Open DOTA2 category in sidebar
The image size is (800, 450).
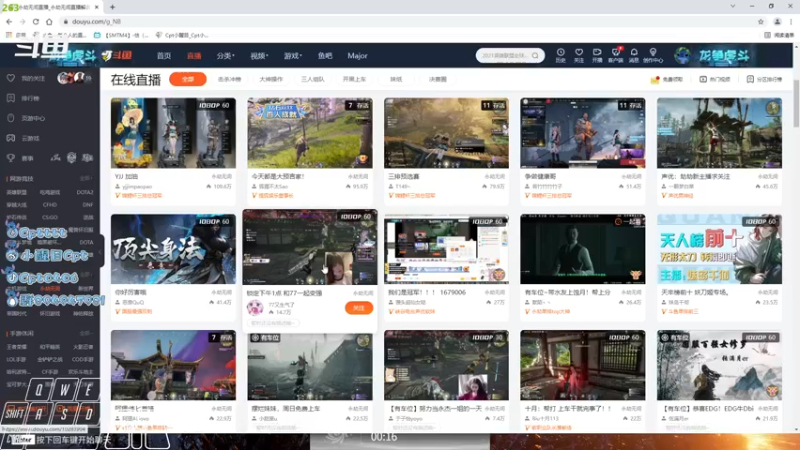point(85,192)
